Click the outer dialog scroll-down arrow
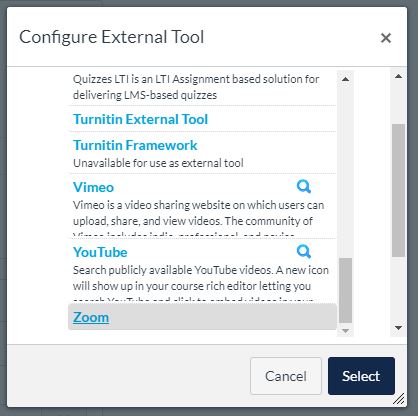This screenshot has width=418, height=416. point(398,328)
